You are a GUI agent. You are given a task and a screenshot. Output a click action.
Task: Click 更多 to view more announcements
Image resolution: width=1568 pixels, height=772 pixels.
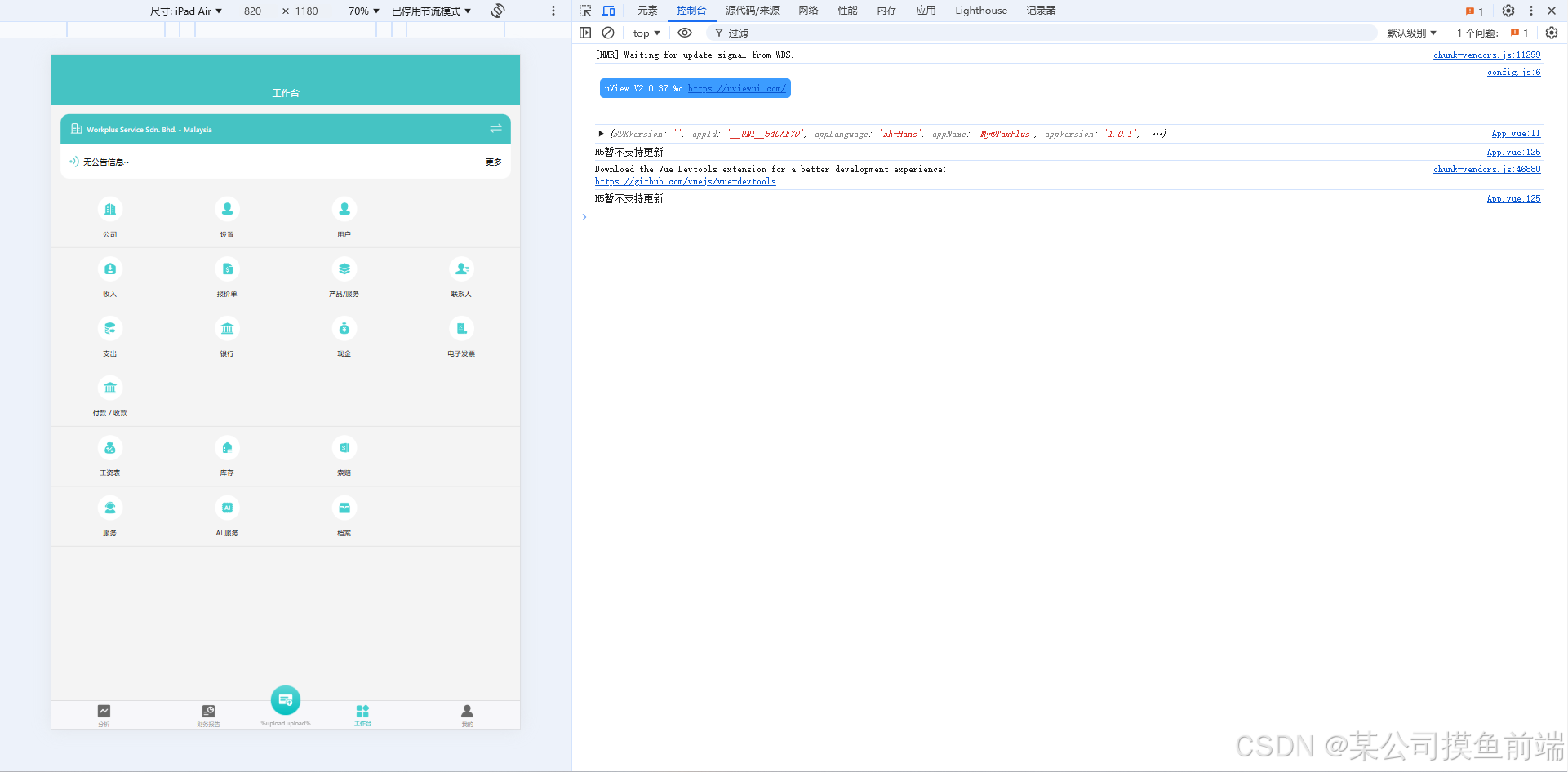(493, 162)
